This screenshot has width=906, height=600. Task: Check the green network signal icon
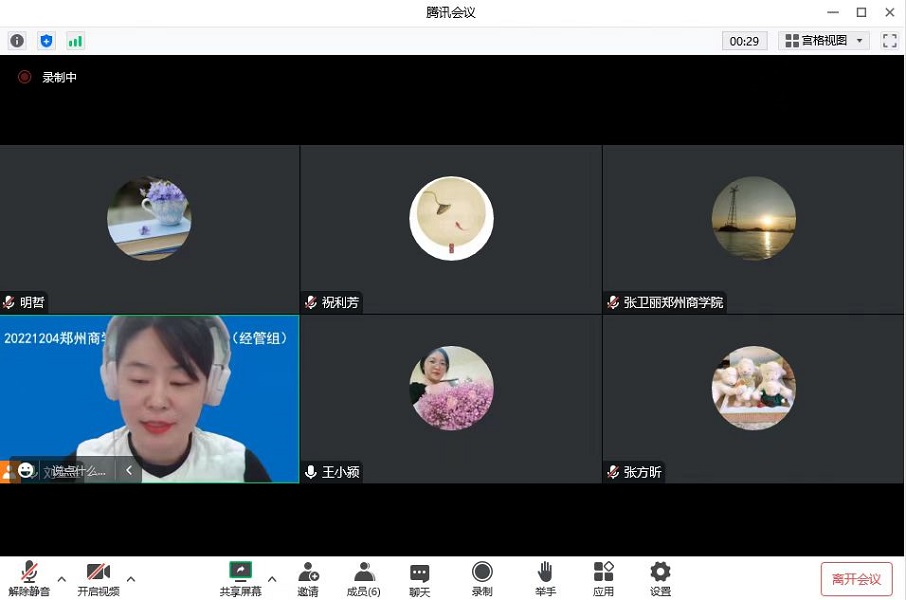pos(75,41)
